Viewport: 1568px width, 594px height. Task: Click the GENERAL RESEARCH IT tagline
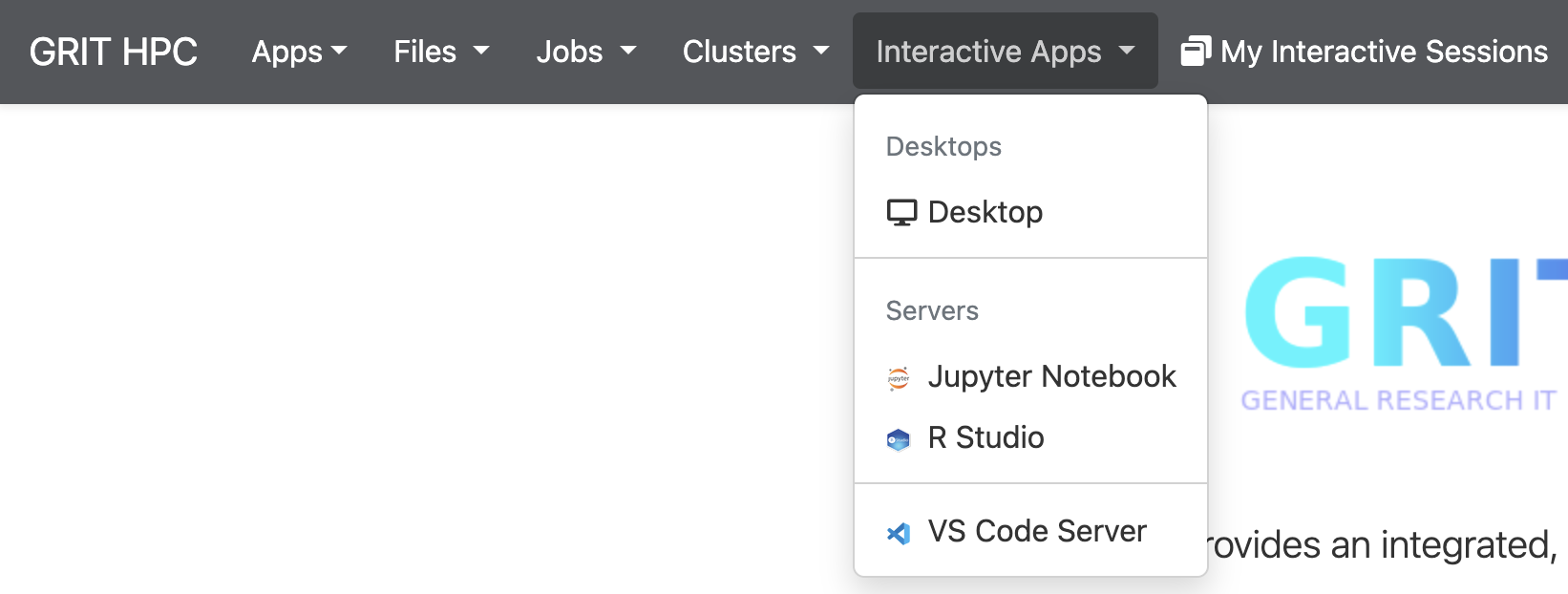tap(1398, 400)
